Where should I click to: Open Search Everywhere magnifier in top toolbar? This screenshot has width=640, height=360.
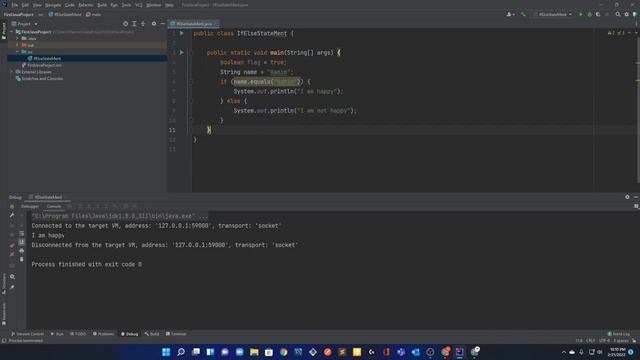(x=618, y=14)
